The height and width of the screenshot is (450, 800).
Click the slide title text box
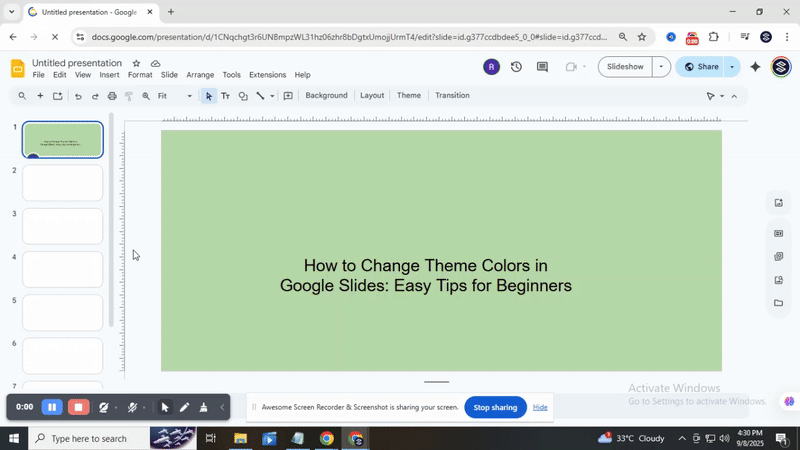click(426, 276)
